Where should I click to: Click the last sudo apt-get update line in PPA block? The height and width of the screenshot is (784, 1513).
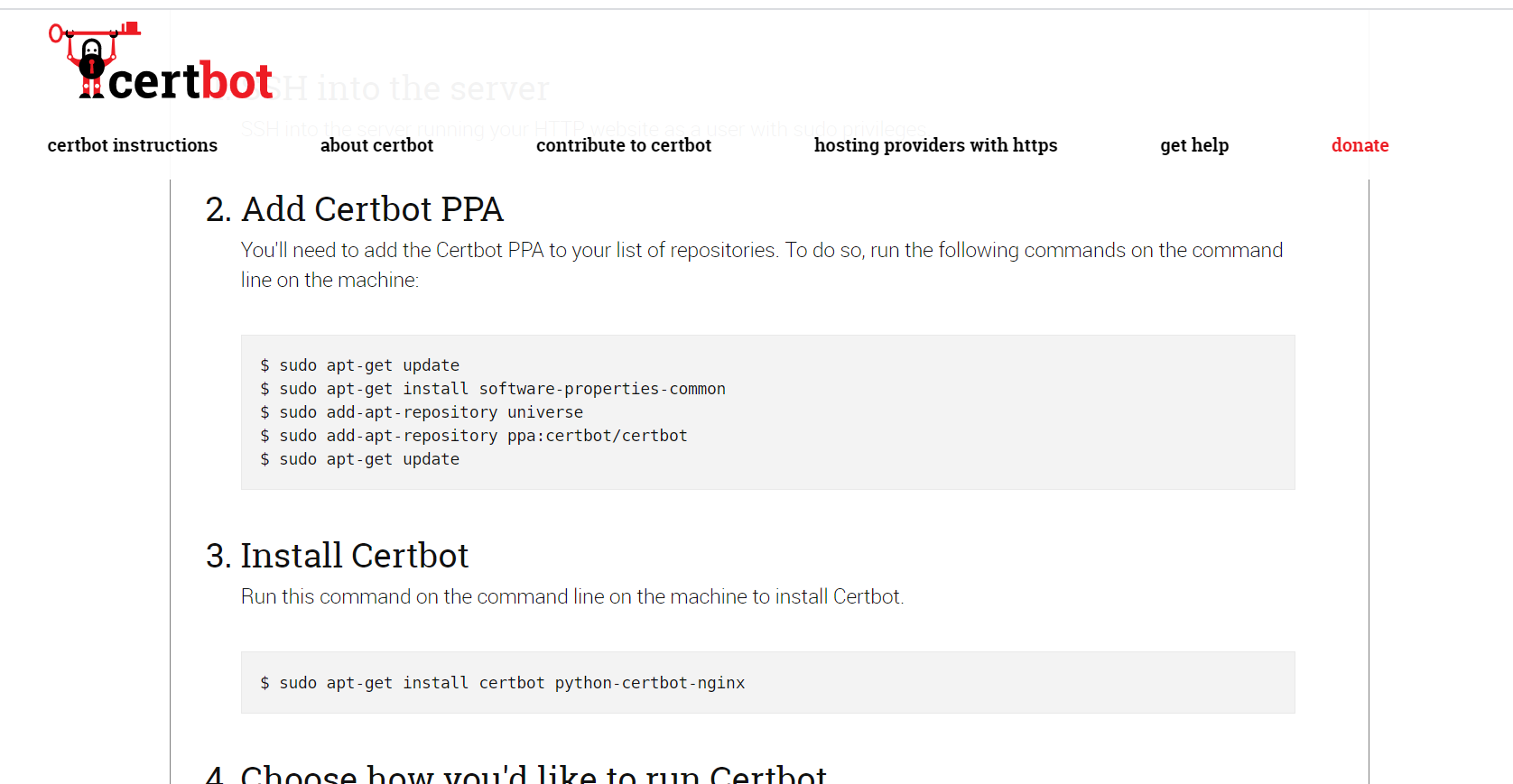tap(360, 459)
